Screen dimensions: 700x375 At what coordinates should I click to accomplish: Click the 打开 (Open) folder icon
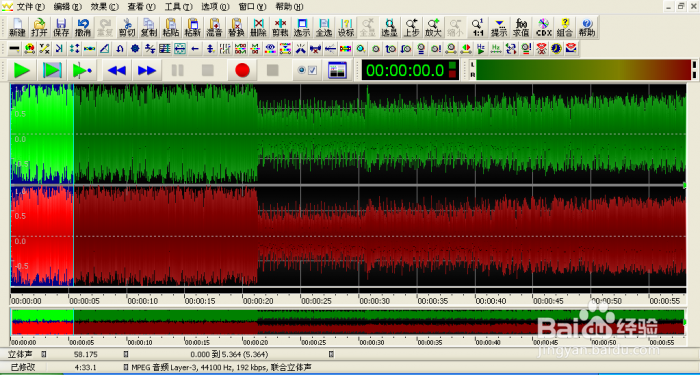(39, 28)
